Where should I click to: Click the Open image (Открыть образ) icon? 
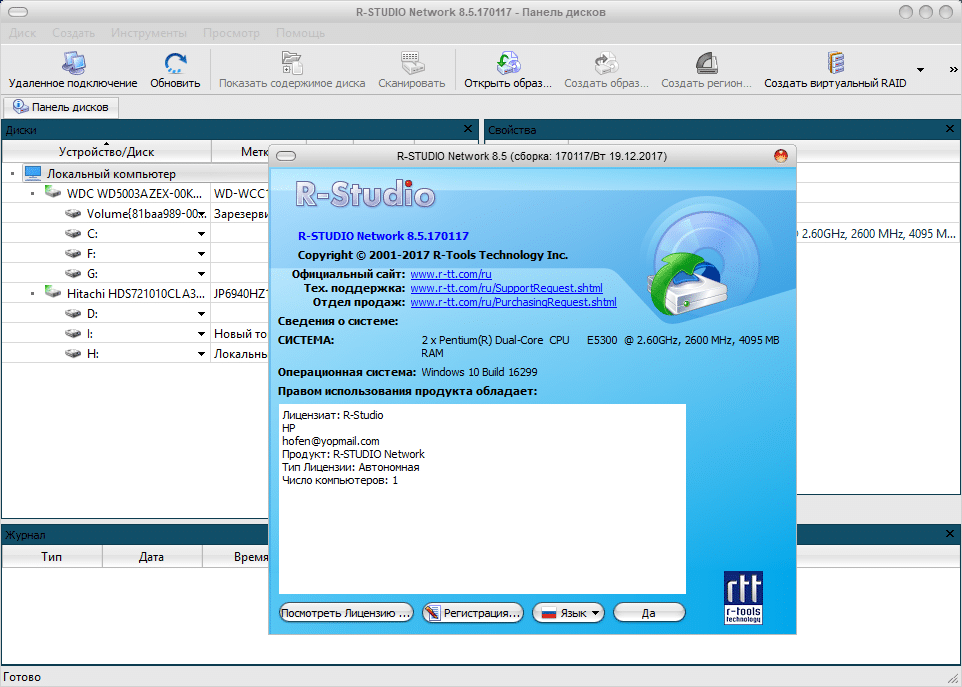pyautogui.click(x=507, y=66)
